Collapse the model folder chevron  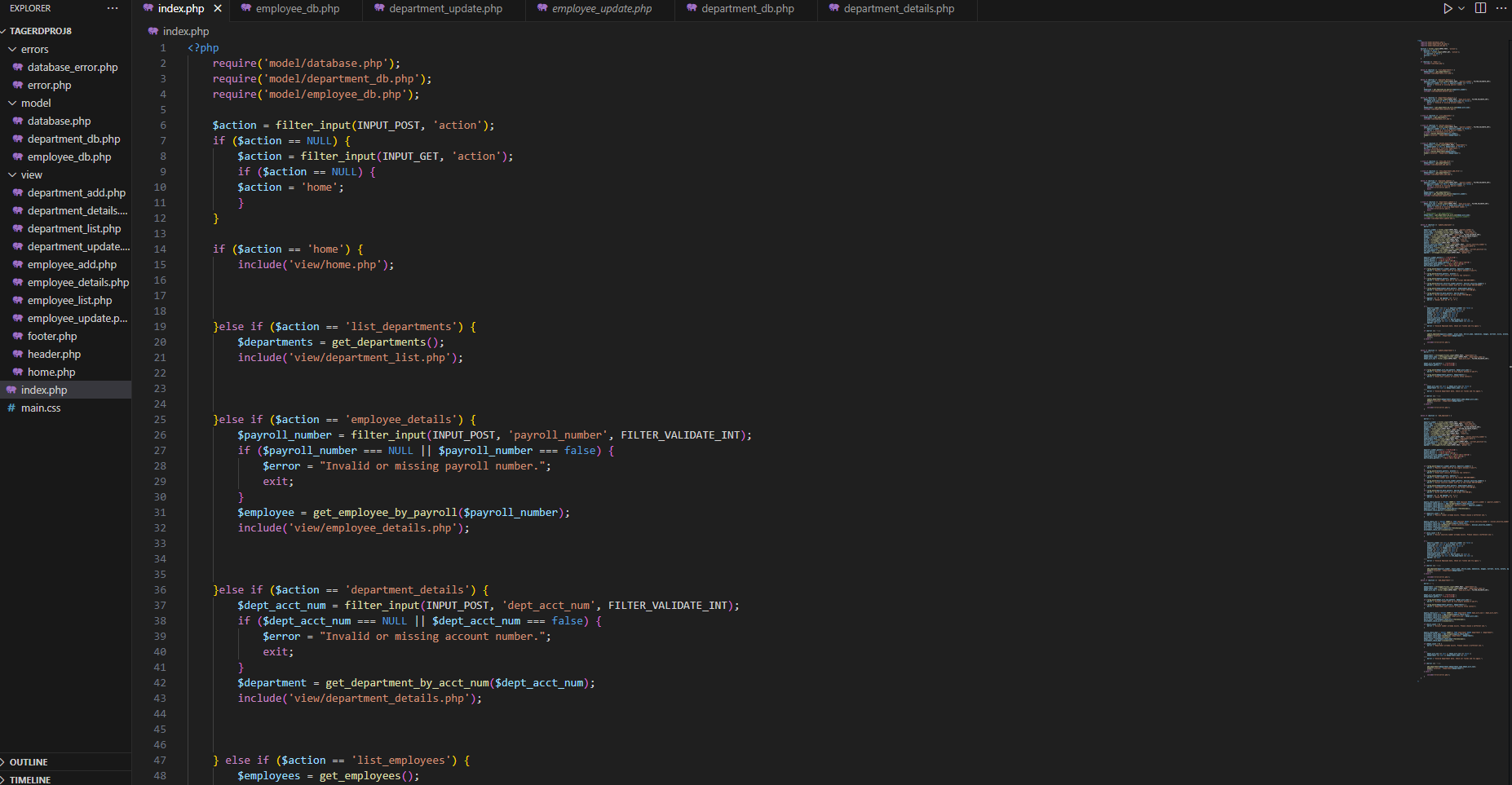[x=12, y=103]
